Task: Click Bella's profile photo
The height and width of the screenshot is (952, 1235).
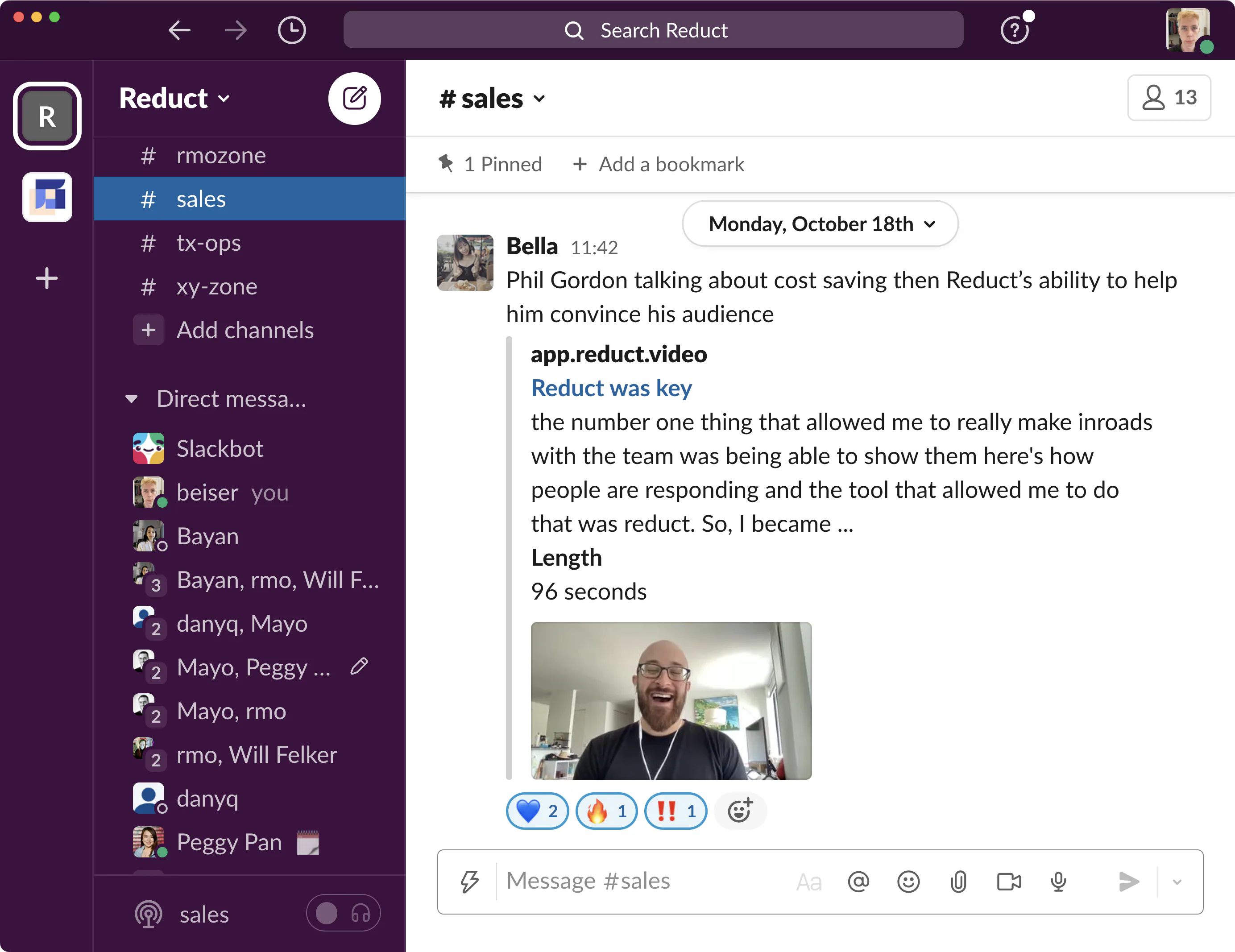Action: pos(465,262)
